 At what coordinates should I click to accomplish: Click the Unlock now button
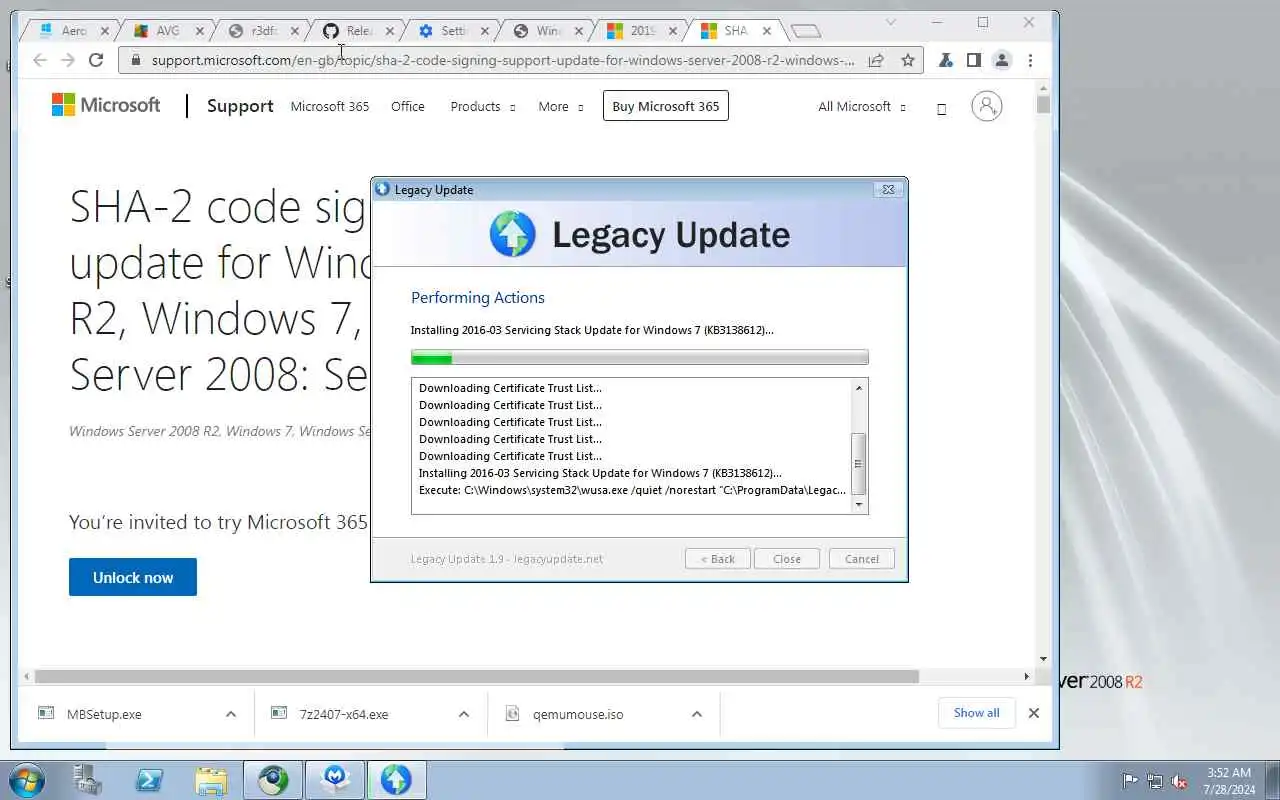133,577
